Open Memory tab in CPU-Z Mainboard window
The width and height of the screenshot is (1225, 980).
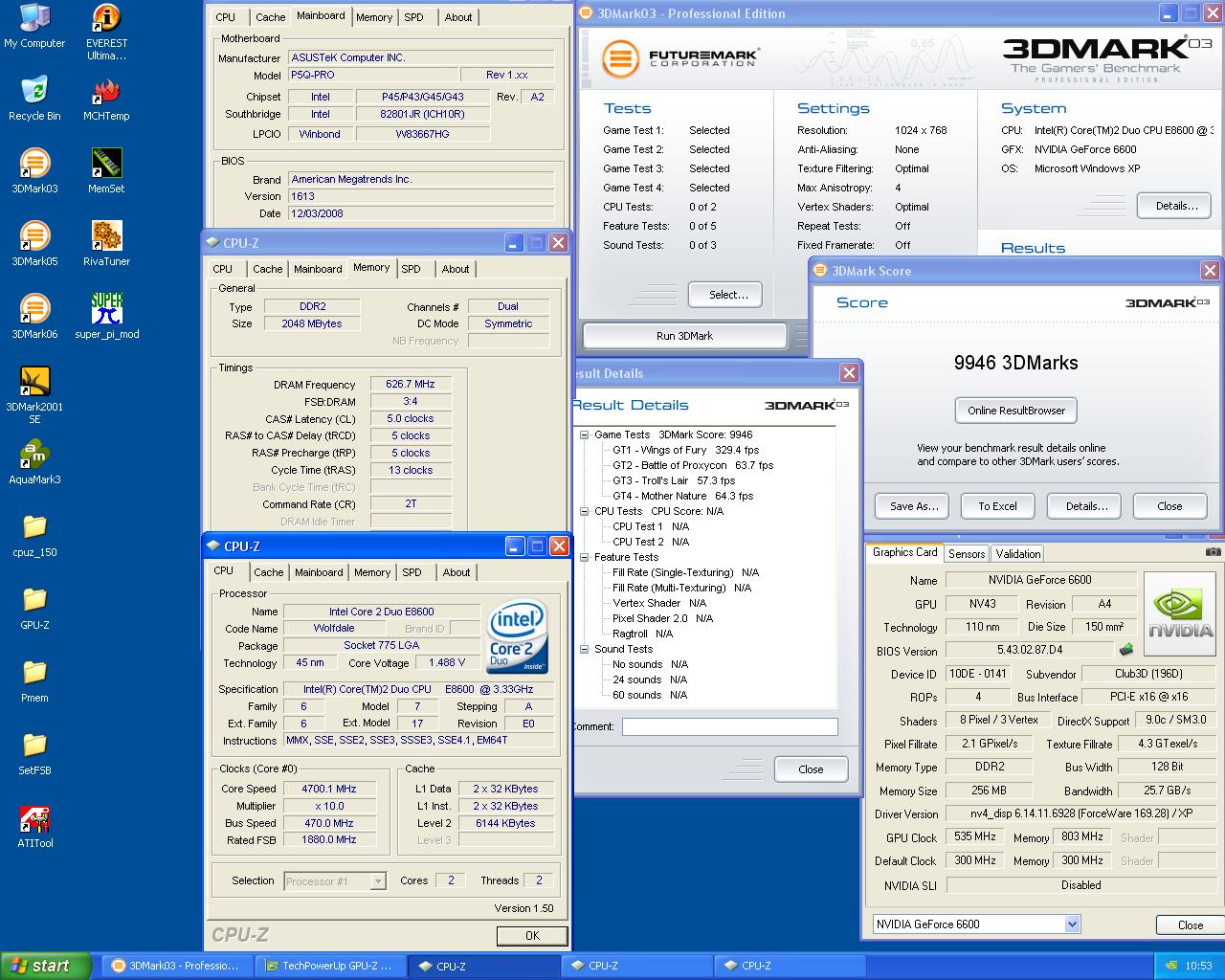(x=374, y=17)
